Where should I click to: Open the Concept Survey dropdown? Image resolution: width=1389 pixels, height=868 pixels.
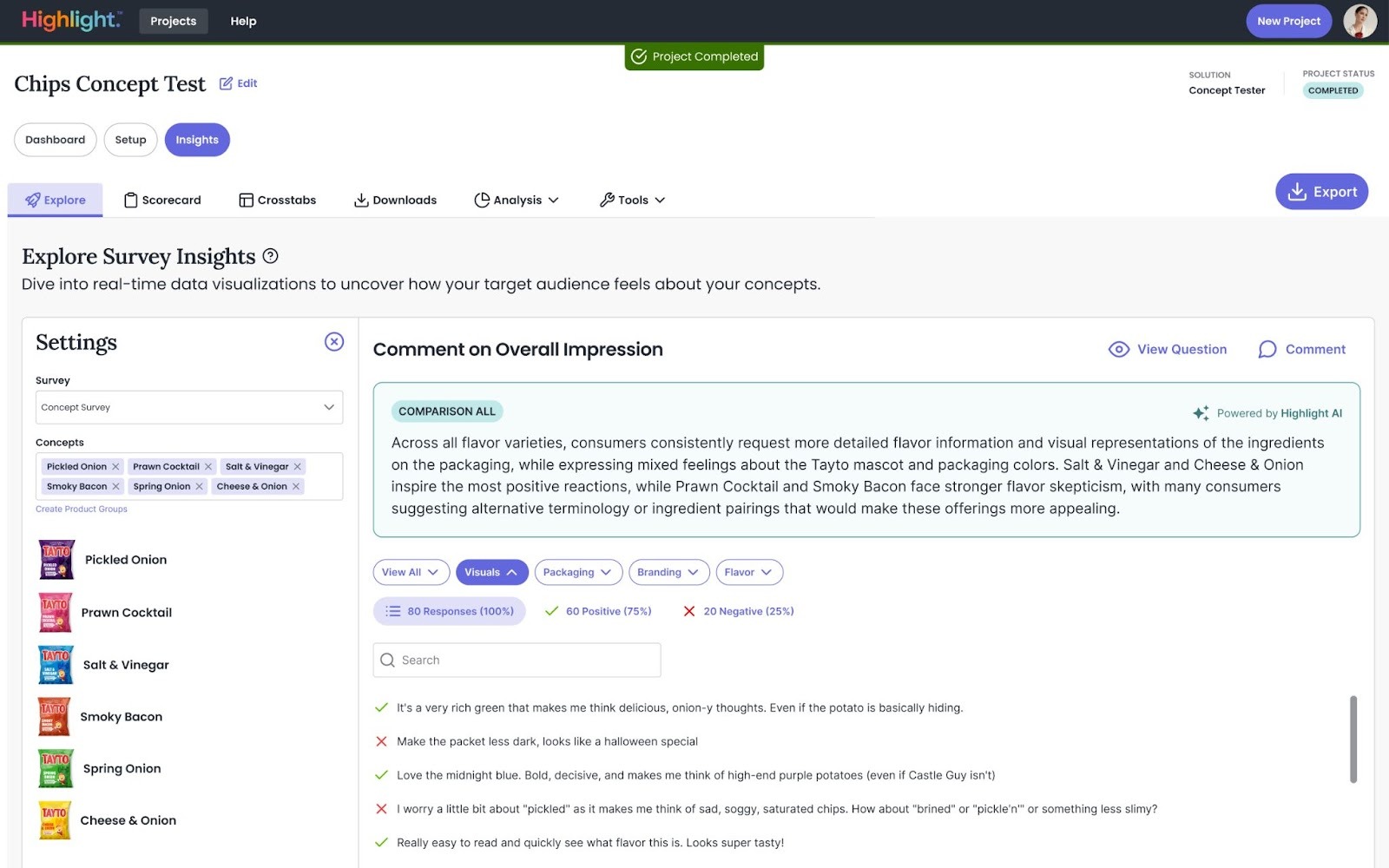point(189,407)
